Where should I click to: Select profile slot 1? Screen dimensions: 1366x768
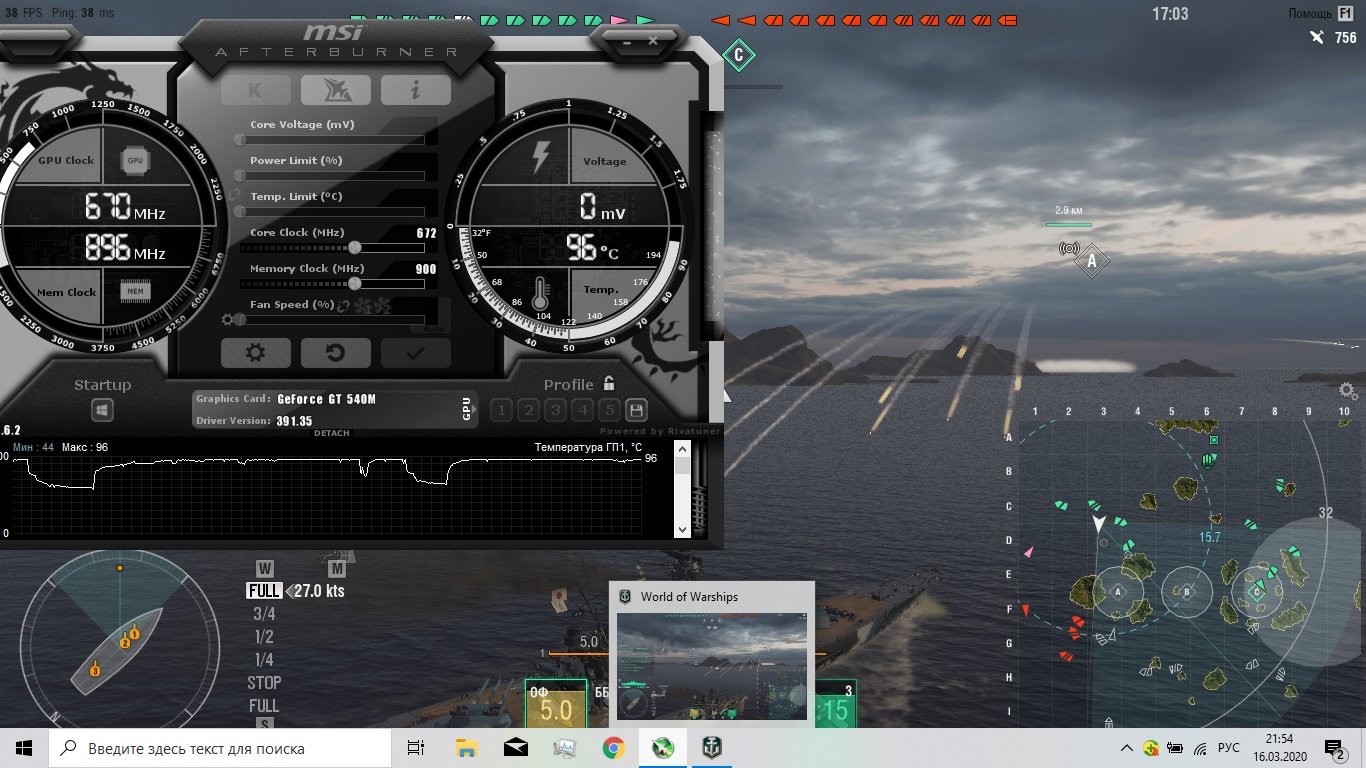[501, 410]
